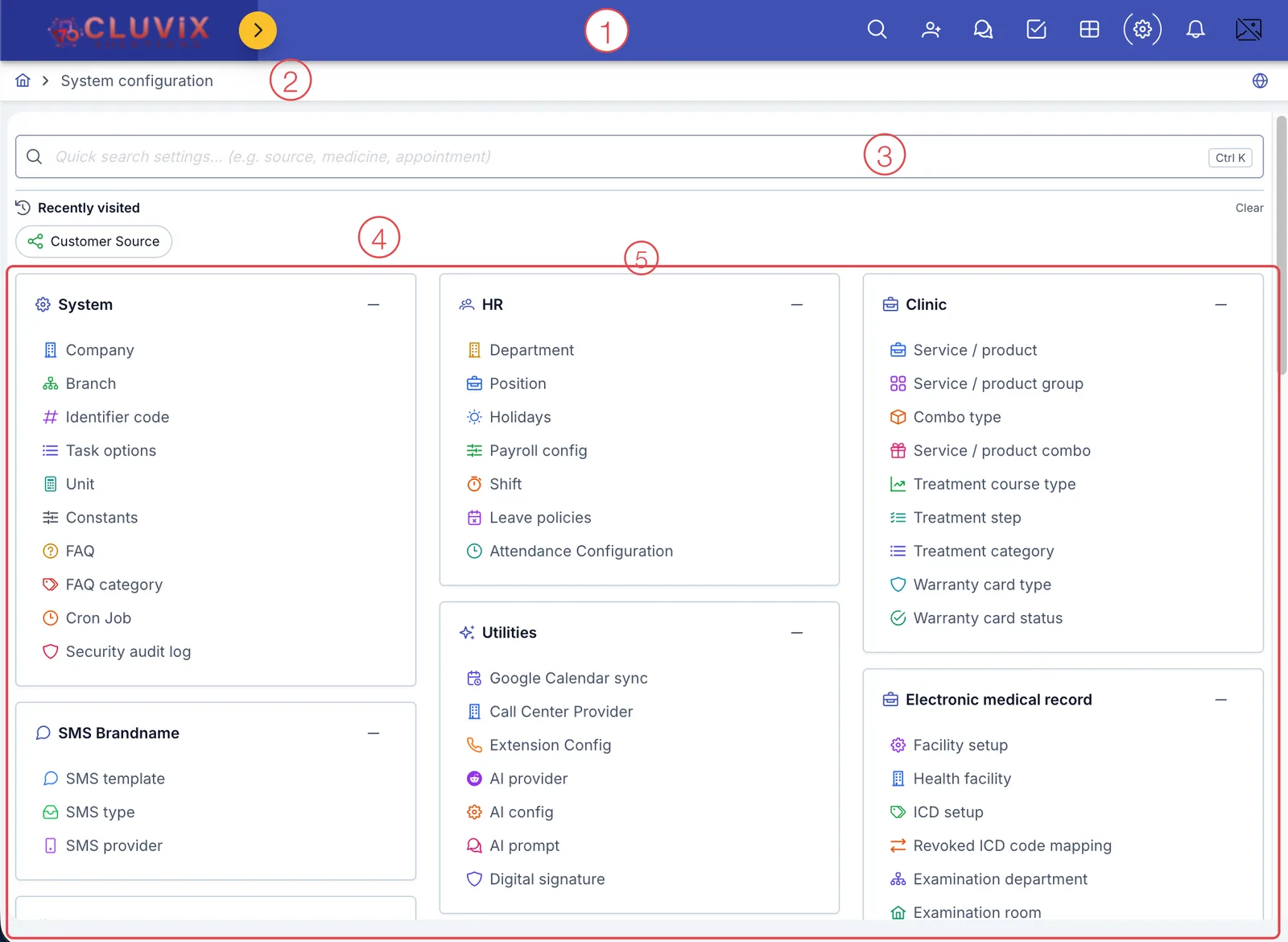Open System configuration breadcrumb
Viewport: 1288px width, 942px height.
tap(137, 81)
